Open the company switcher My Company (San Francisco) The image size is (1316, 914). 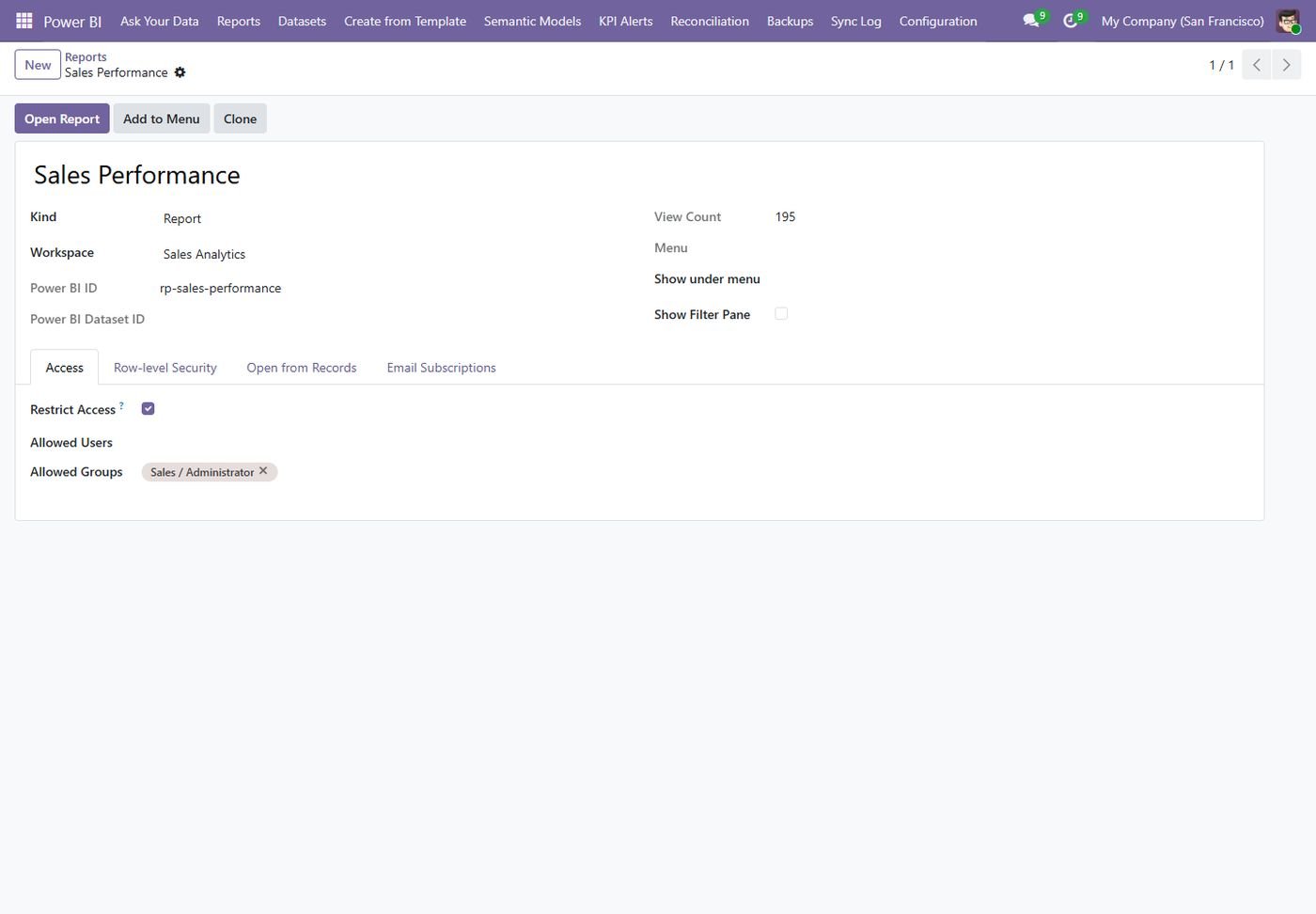point(1183,21)
